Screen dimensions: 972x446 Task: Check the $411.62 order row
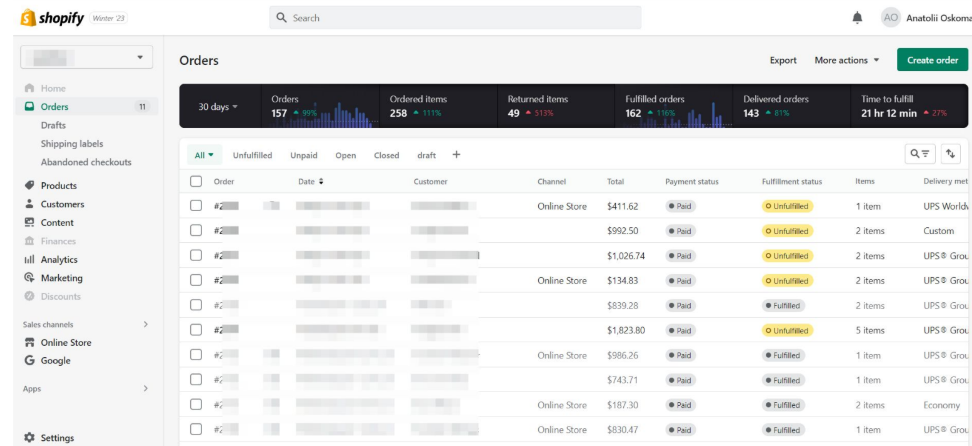196,205
